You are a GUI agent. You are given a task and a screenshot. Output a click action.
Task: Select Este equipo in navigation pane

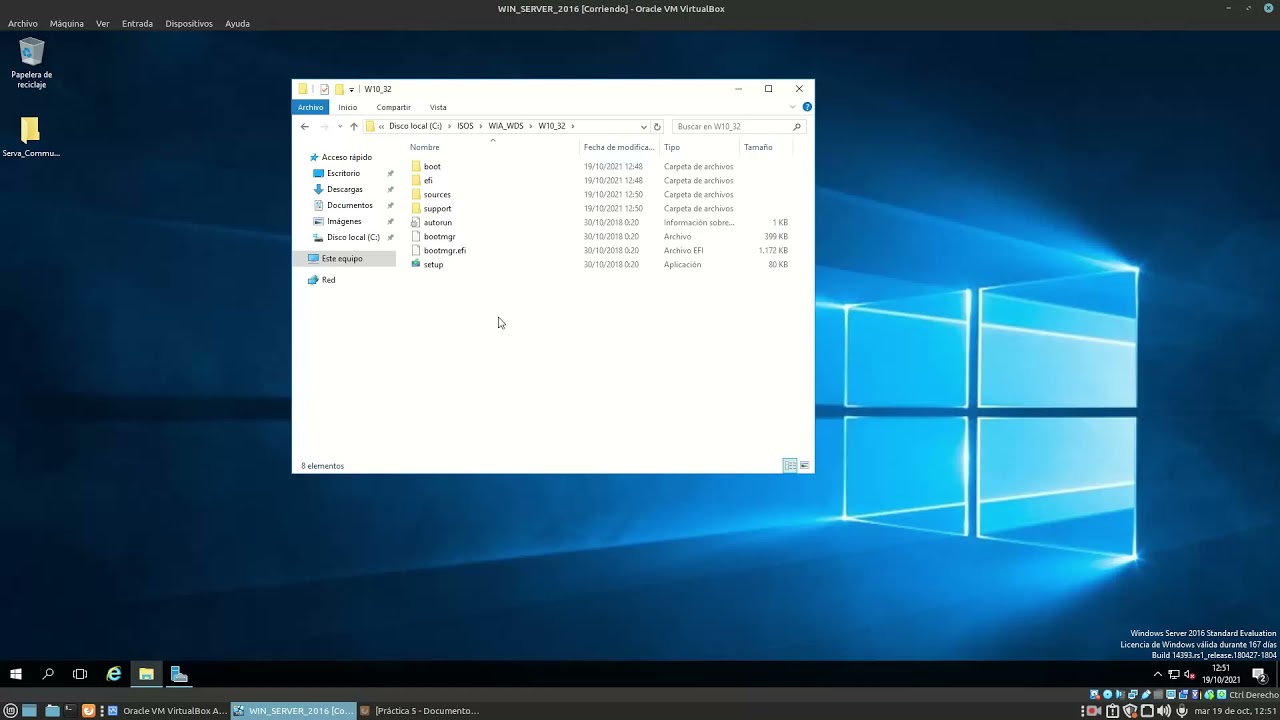(342, 259)
